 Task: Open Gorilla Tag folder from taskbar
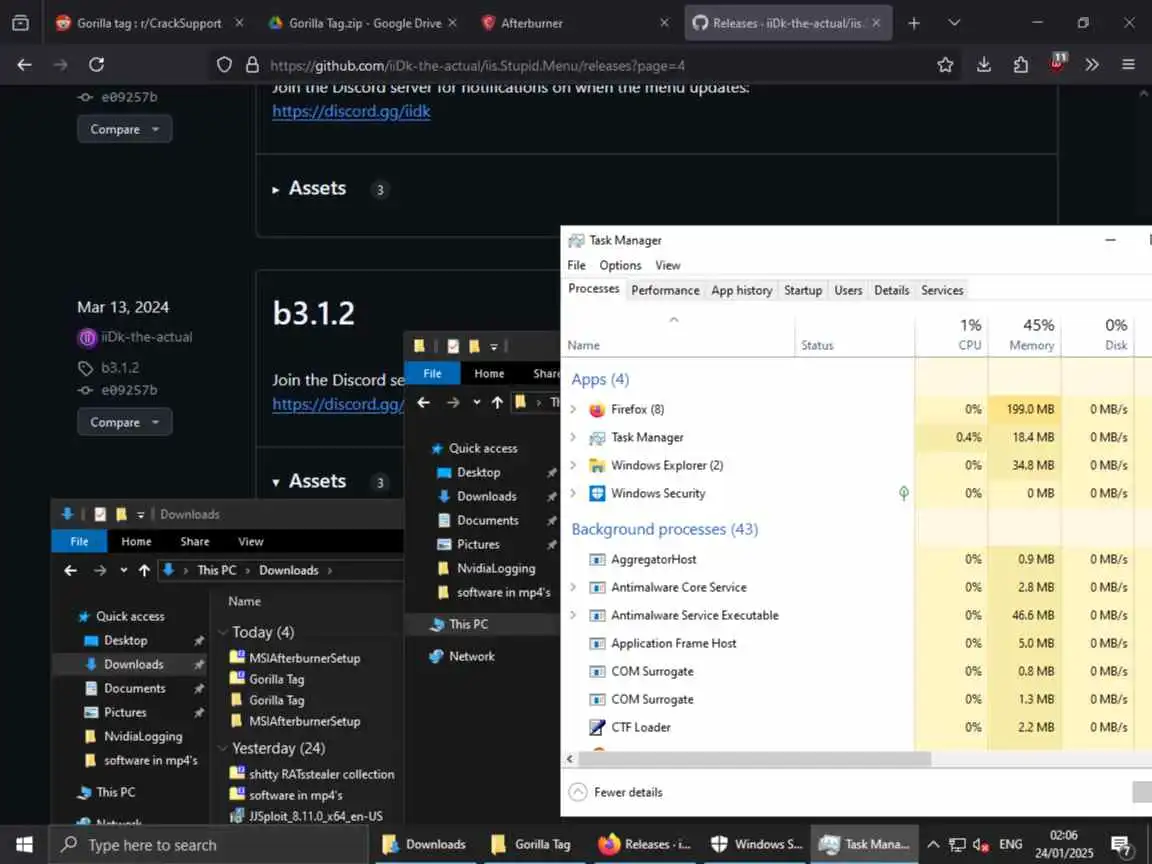click(x=532, y=844)
